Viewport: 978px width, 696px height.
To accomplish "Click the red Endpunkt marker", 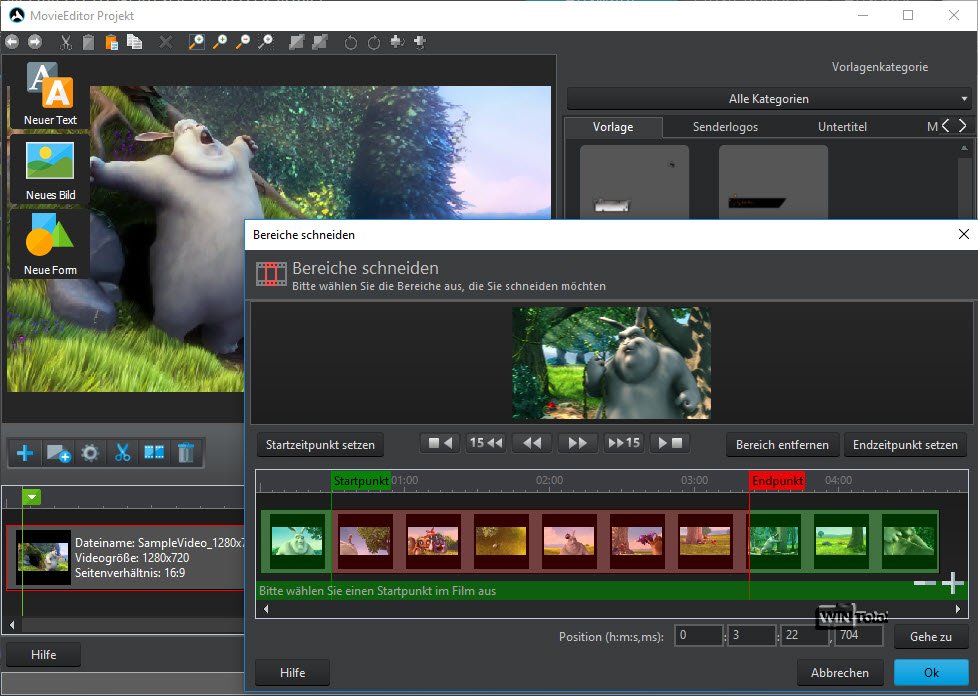I will pos(776,481).
